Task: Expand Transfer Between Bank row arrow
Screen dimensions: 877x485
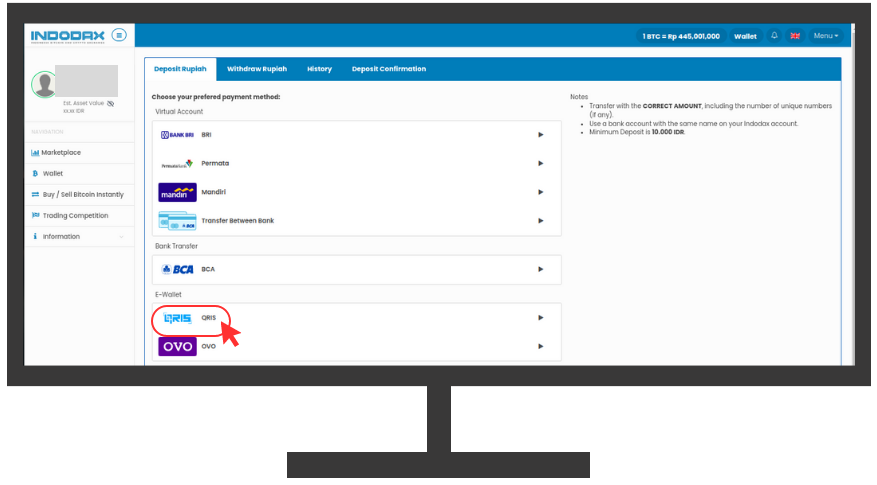Action: [x=540, y=220]
